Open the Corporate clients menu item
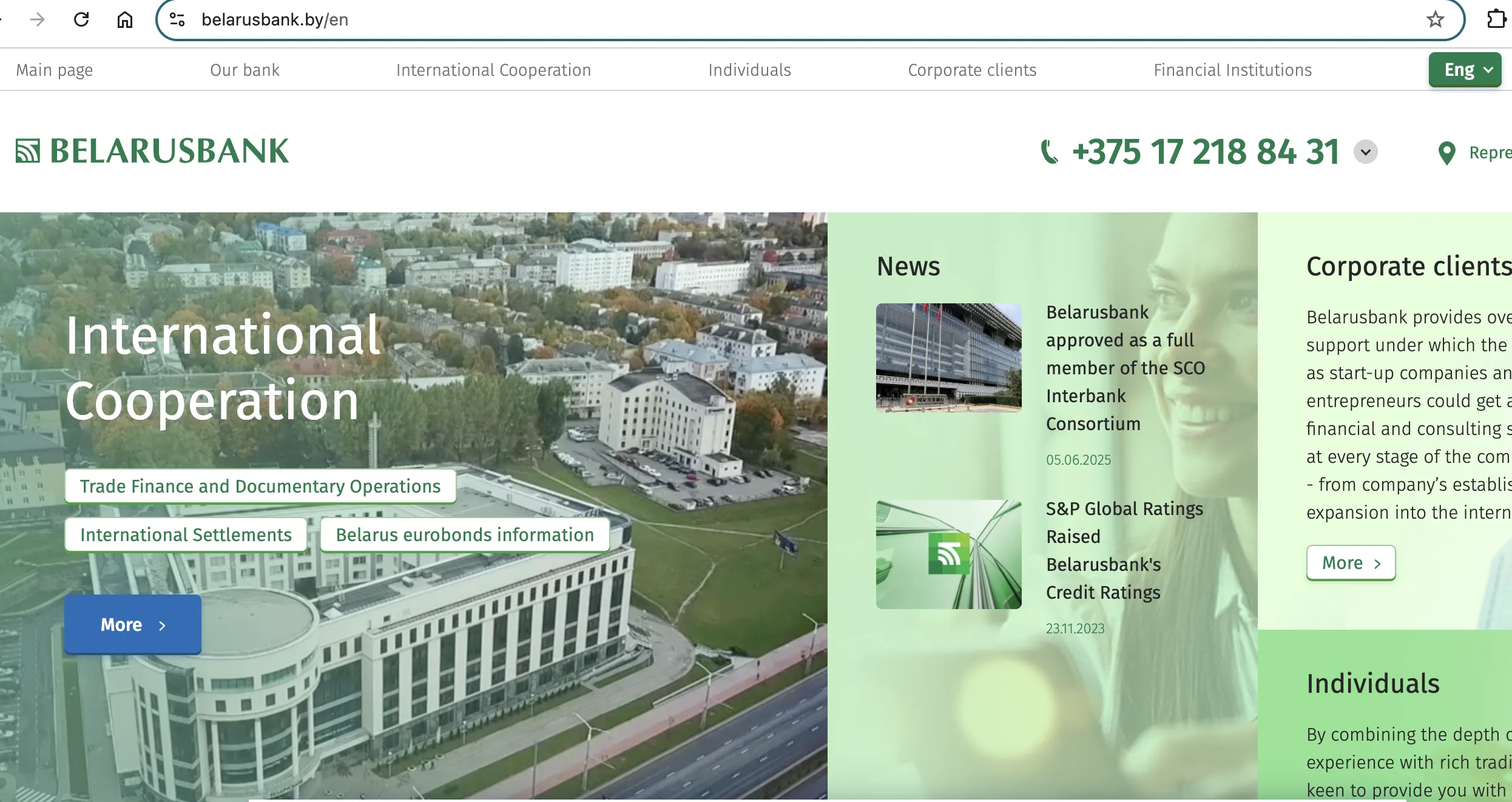The image size is (1512, 802). 973,70
